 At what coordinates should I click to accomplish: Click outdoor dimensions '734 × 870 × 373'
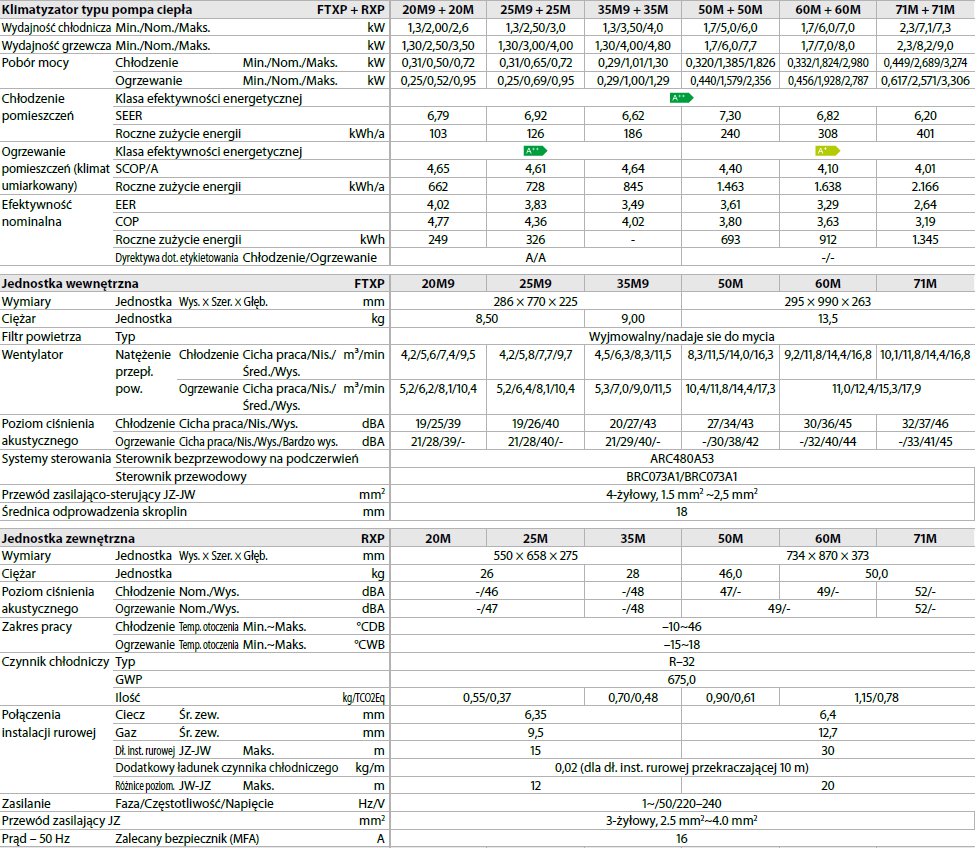point(827,556)
